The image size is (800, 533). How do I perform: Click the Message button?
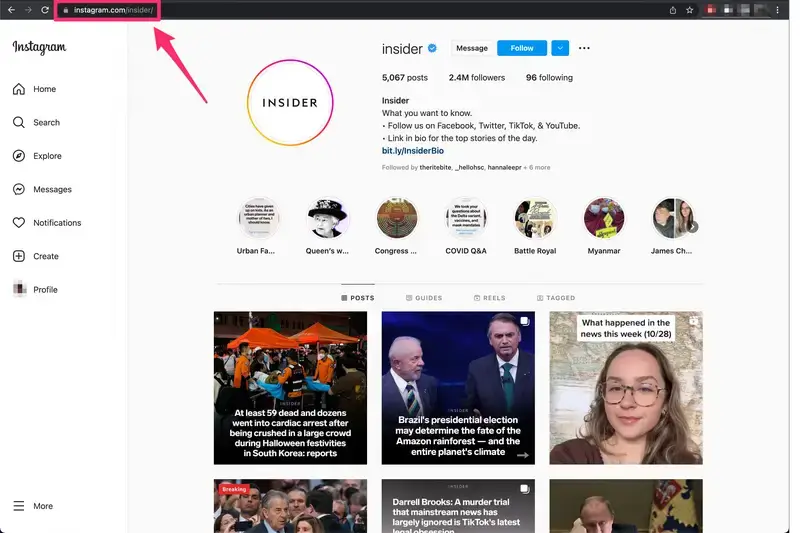[x=471, y=48]
